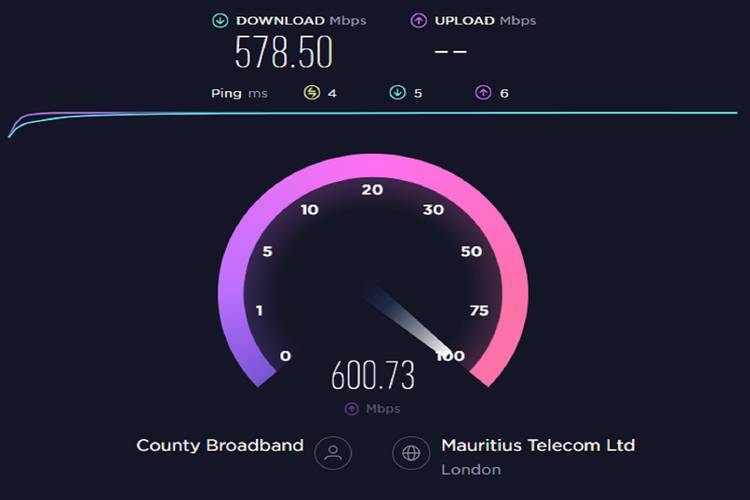Click the Ping ms label

coord(239,93)
